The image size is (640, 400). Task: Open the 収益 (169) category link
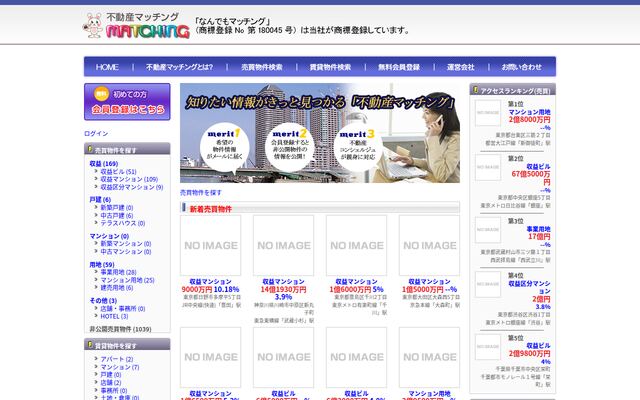tap(104, 164)
